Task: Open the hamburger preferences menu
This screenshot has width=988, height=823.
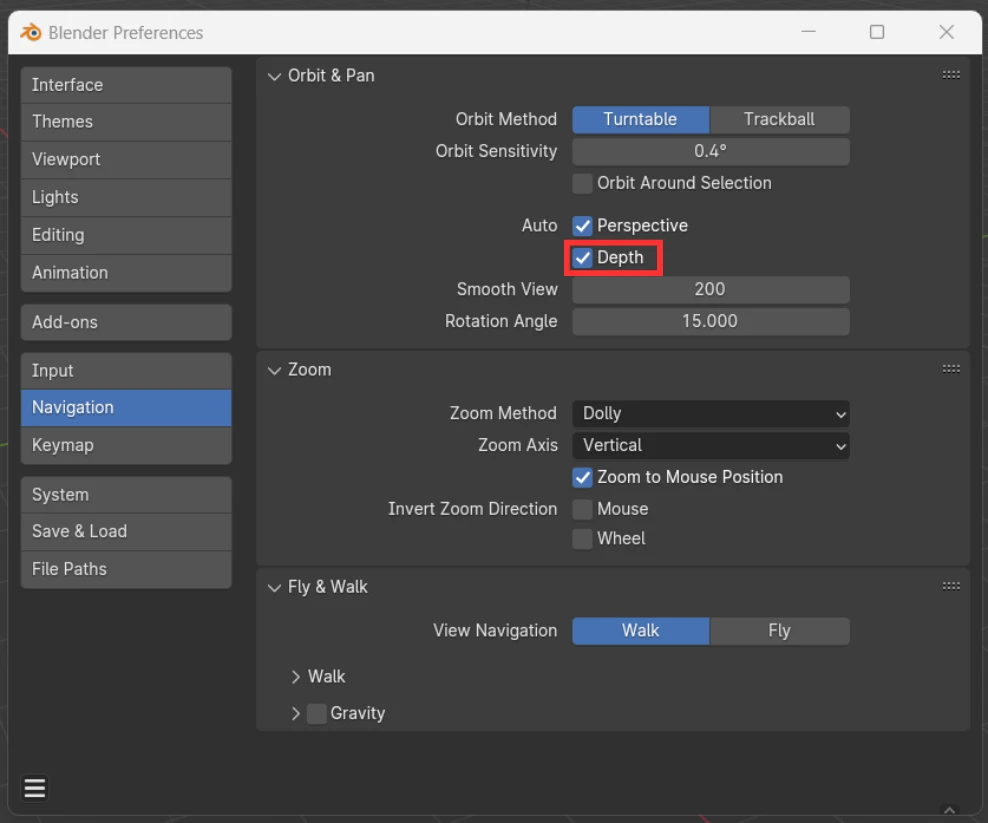Action: pos(35,788)
